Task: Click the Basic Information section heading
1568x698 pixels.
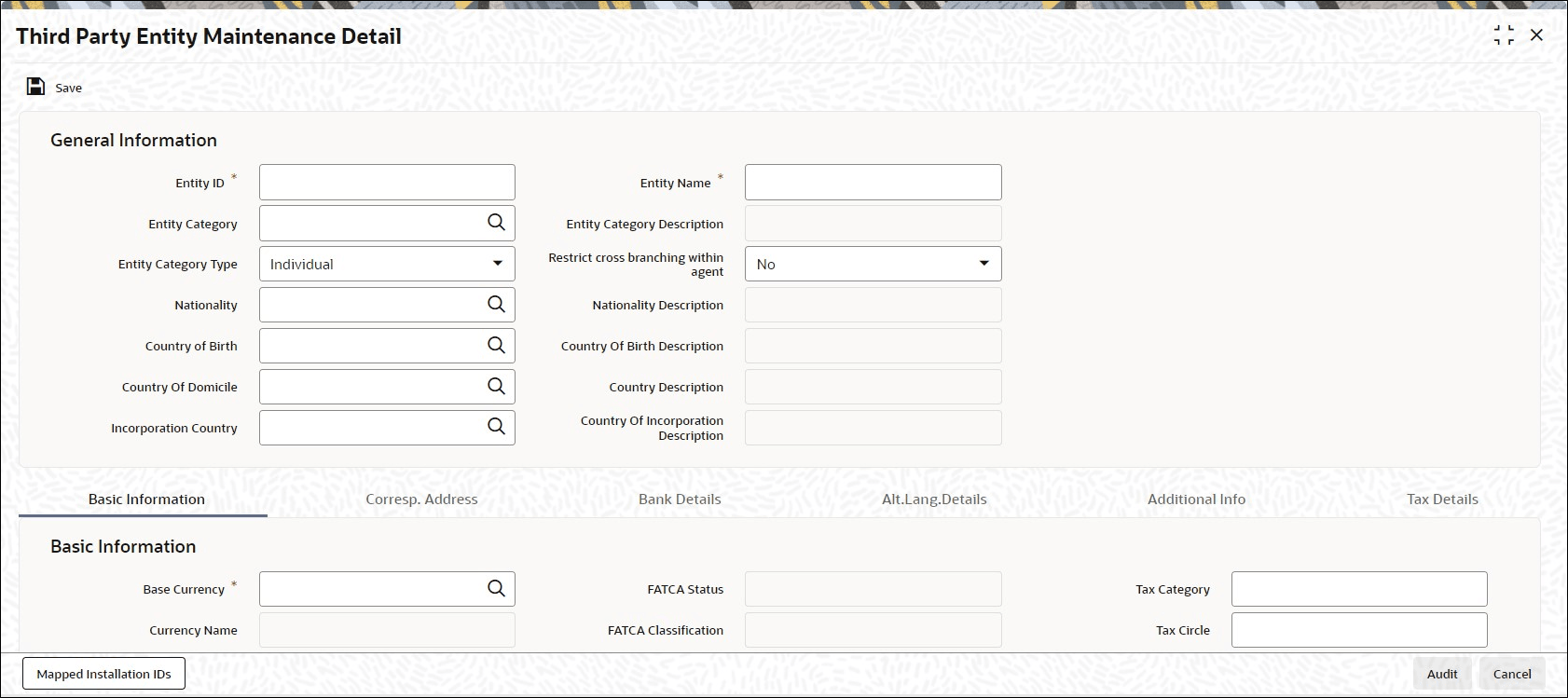Action: pos(123,546)
